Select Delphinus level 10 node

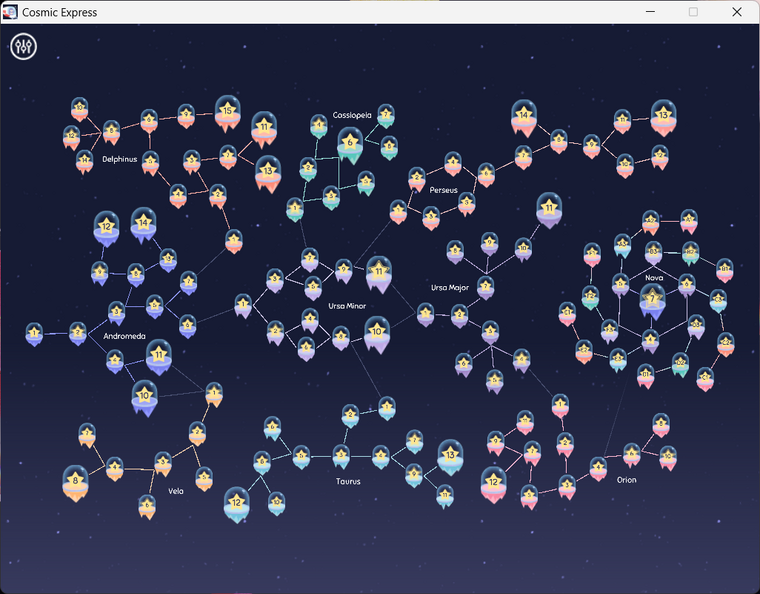79,109
